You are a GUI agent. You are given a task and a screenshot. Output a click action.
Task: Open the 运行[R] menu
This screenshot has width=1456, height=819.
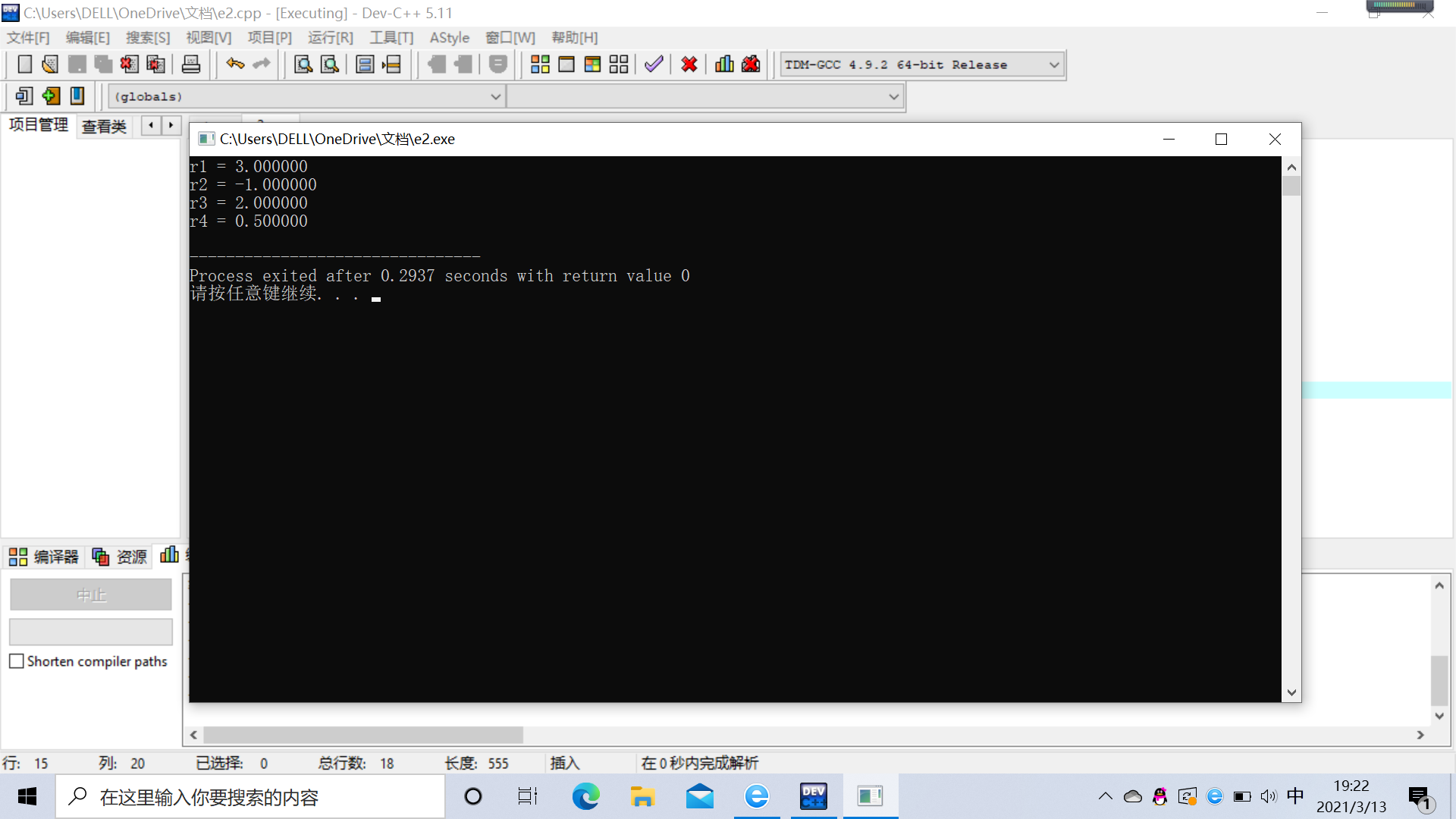[x=330, y=38]
